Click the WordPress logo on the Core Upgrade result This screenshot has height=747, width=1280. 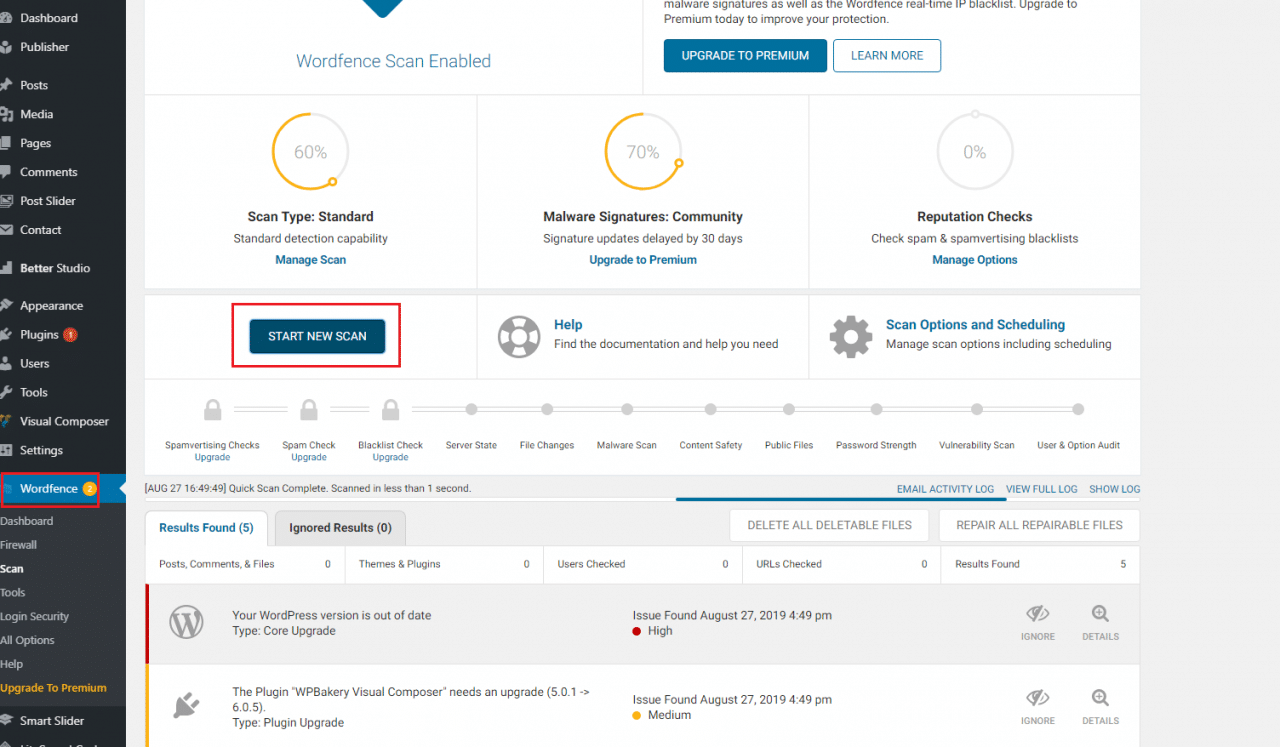click(186, 622)
